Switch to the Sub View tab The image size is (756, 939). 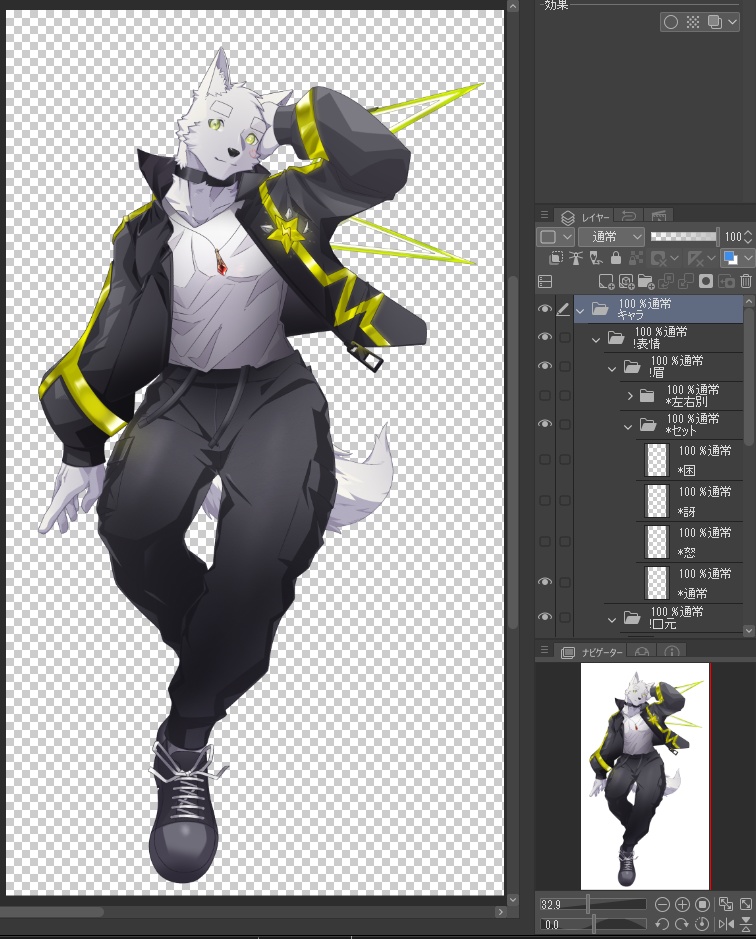tap(642, 652)
